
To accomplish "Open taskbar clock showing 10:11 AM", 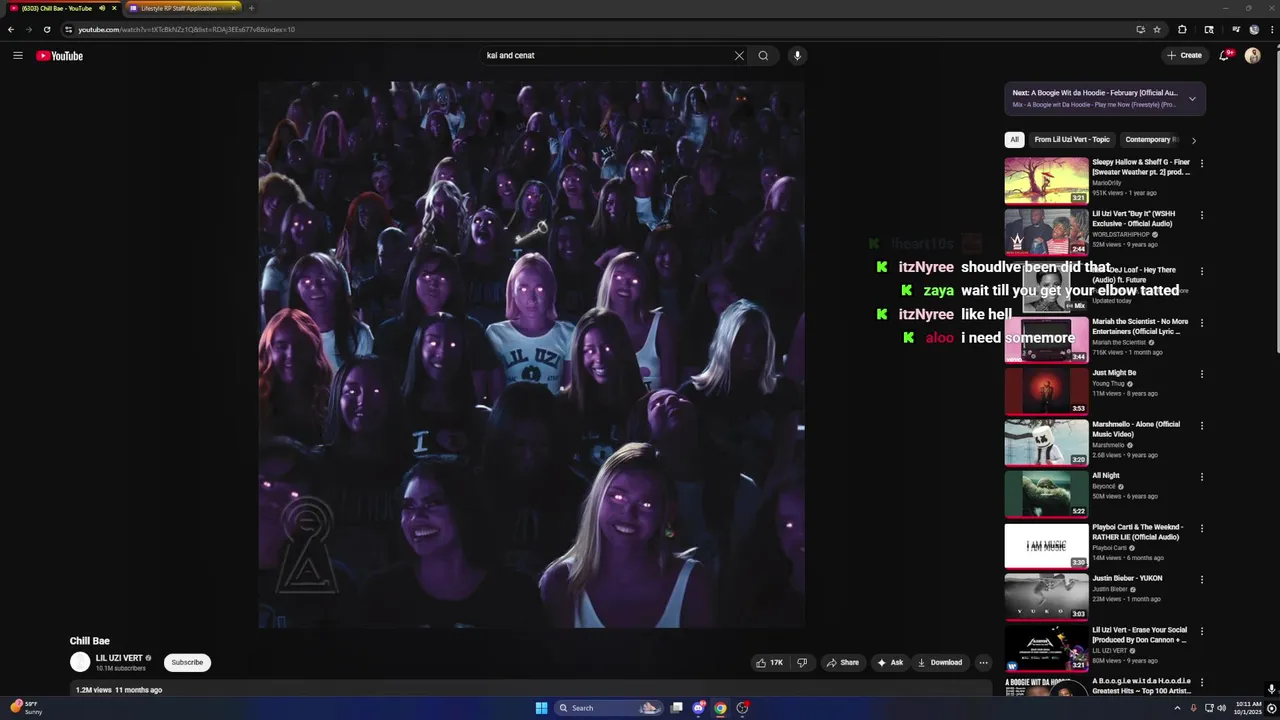I will [x=1248, y=708].
